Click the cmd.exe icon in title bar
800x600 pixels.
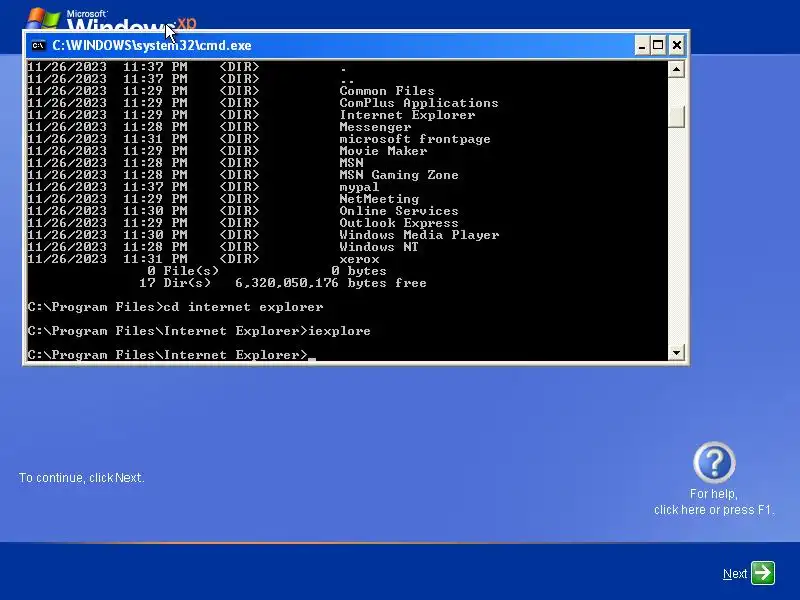[38, 45]
